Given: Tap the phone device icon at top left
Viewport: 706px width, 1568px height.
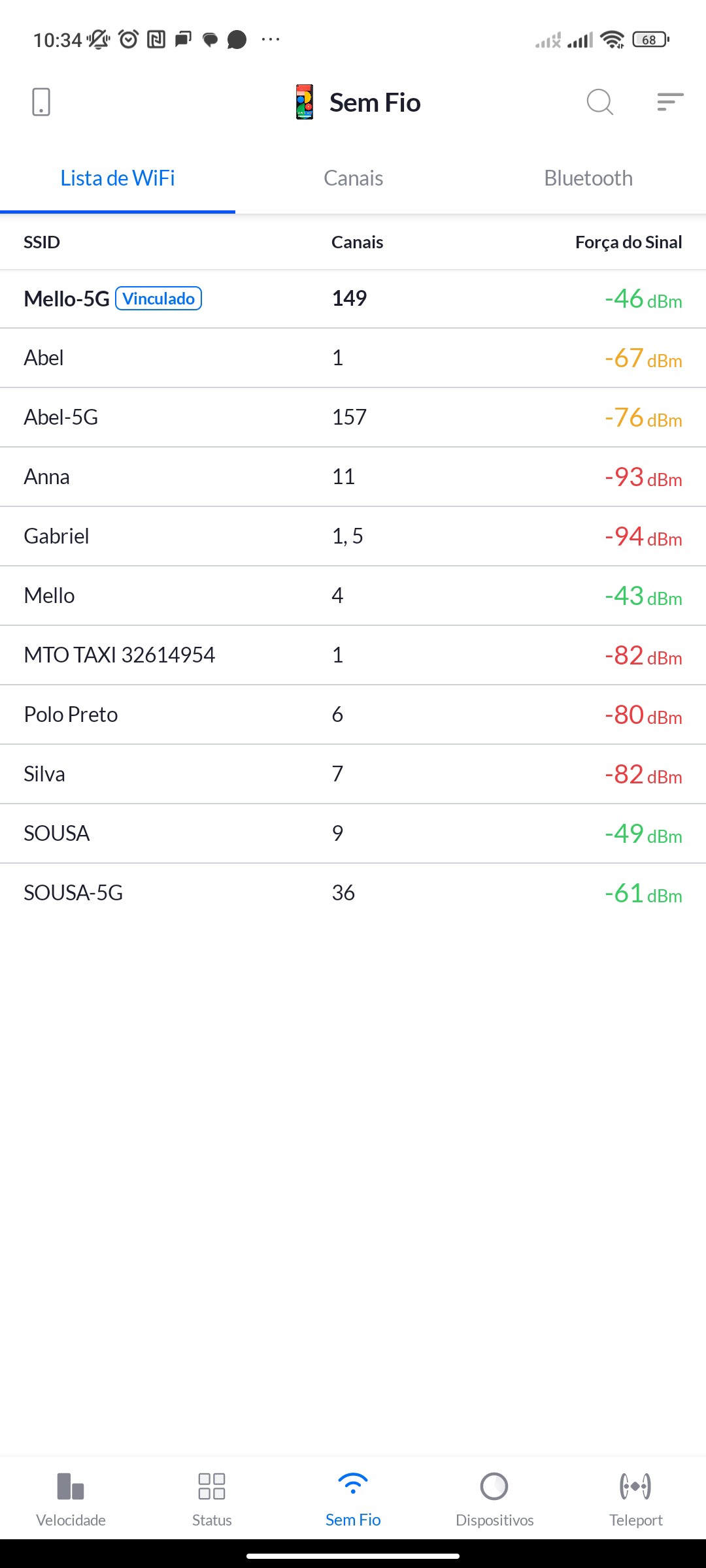Looking at the screenshot, I should tap(41, 102).
